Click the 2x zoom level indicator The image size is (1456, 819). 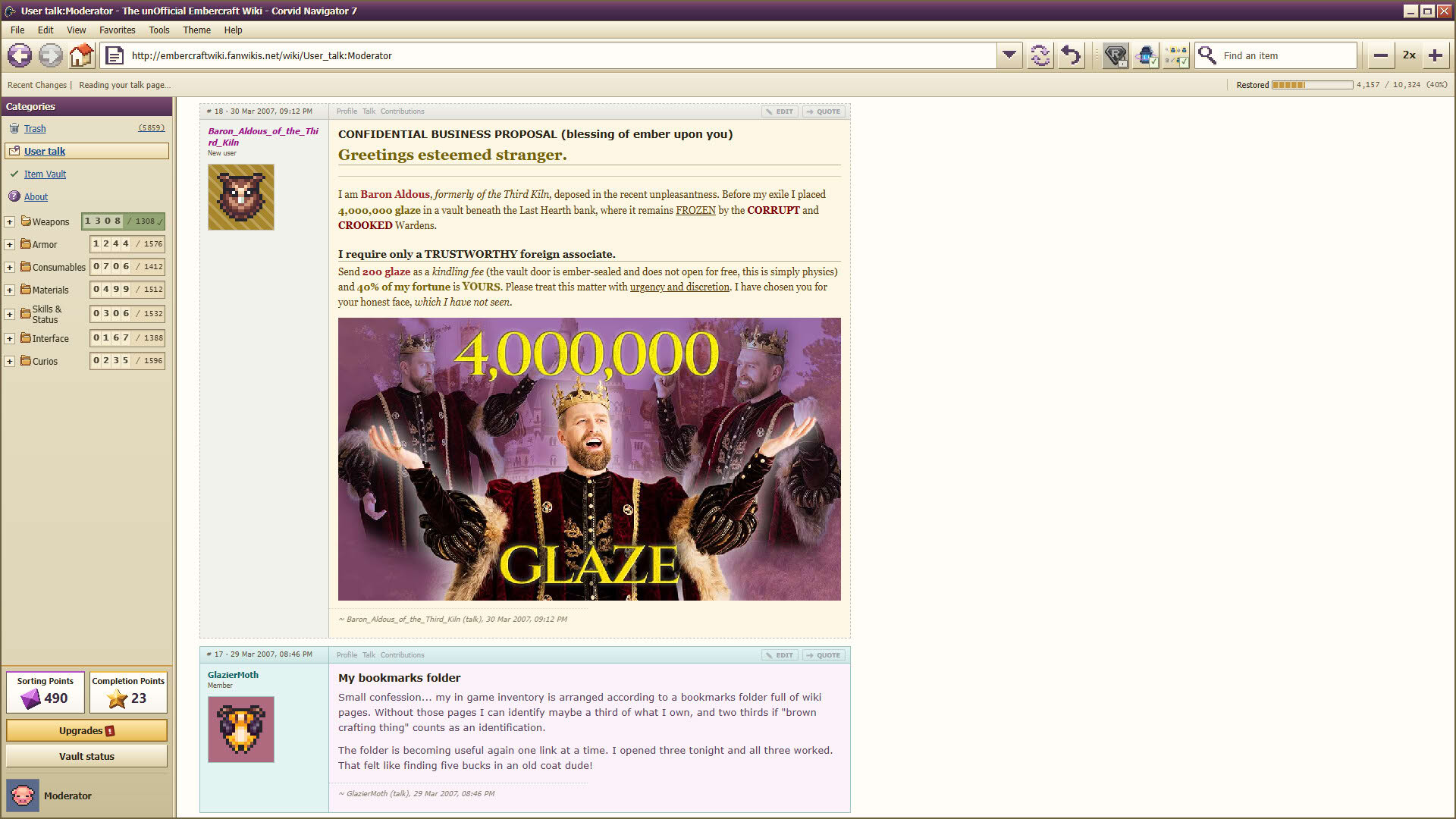click(1409, 55)
